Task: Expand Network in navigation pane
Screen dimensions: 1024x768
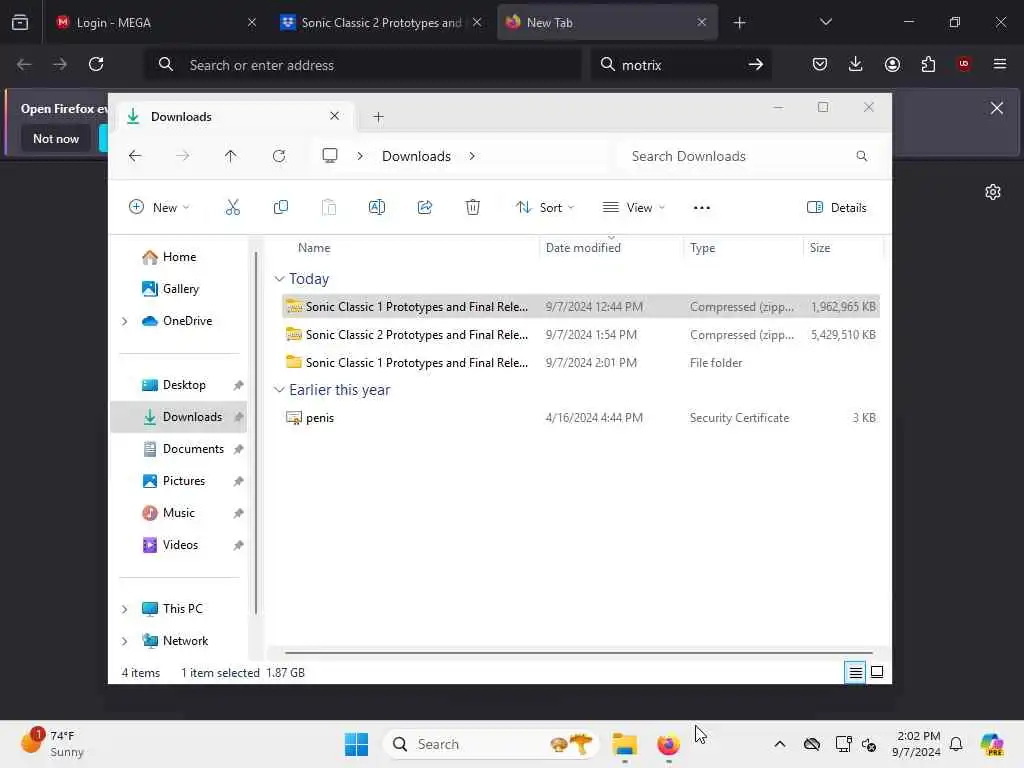Action: click(x=125, y=641)
